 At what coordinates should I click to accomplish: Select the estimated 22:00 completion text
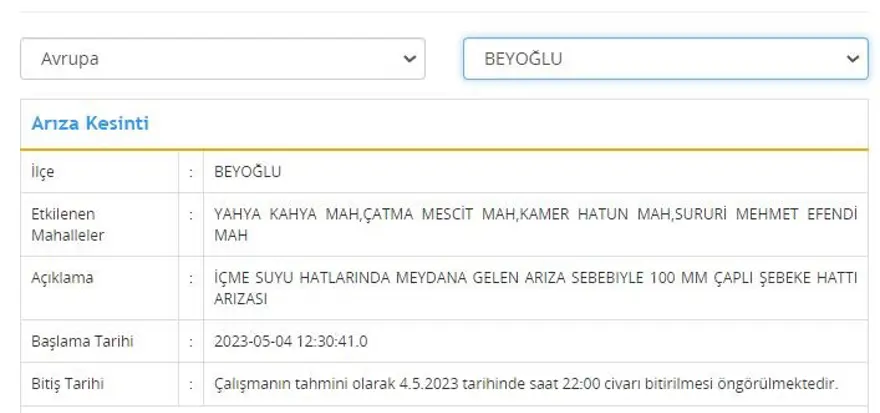[526, 383]
